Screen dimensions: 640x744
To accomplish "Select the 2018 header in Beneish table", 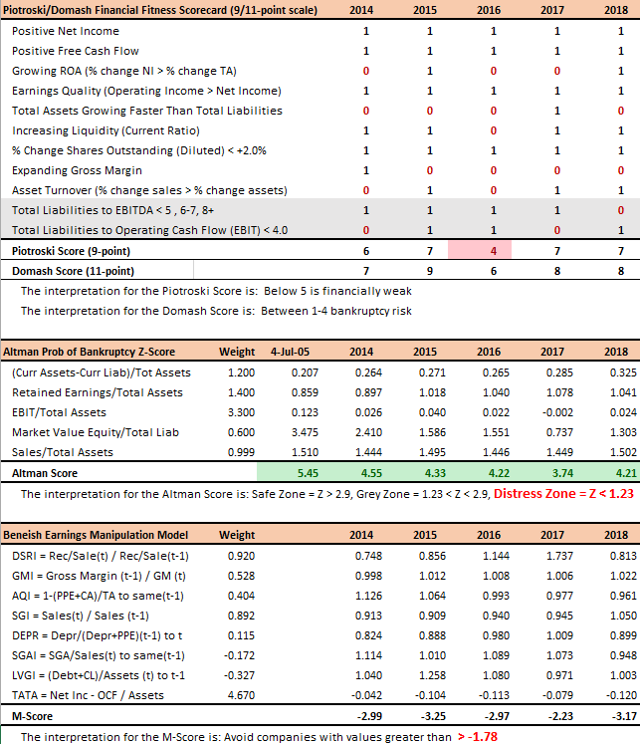I will coord(616,535).
